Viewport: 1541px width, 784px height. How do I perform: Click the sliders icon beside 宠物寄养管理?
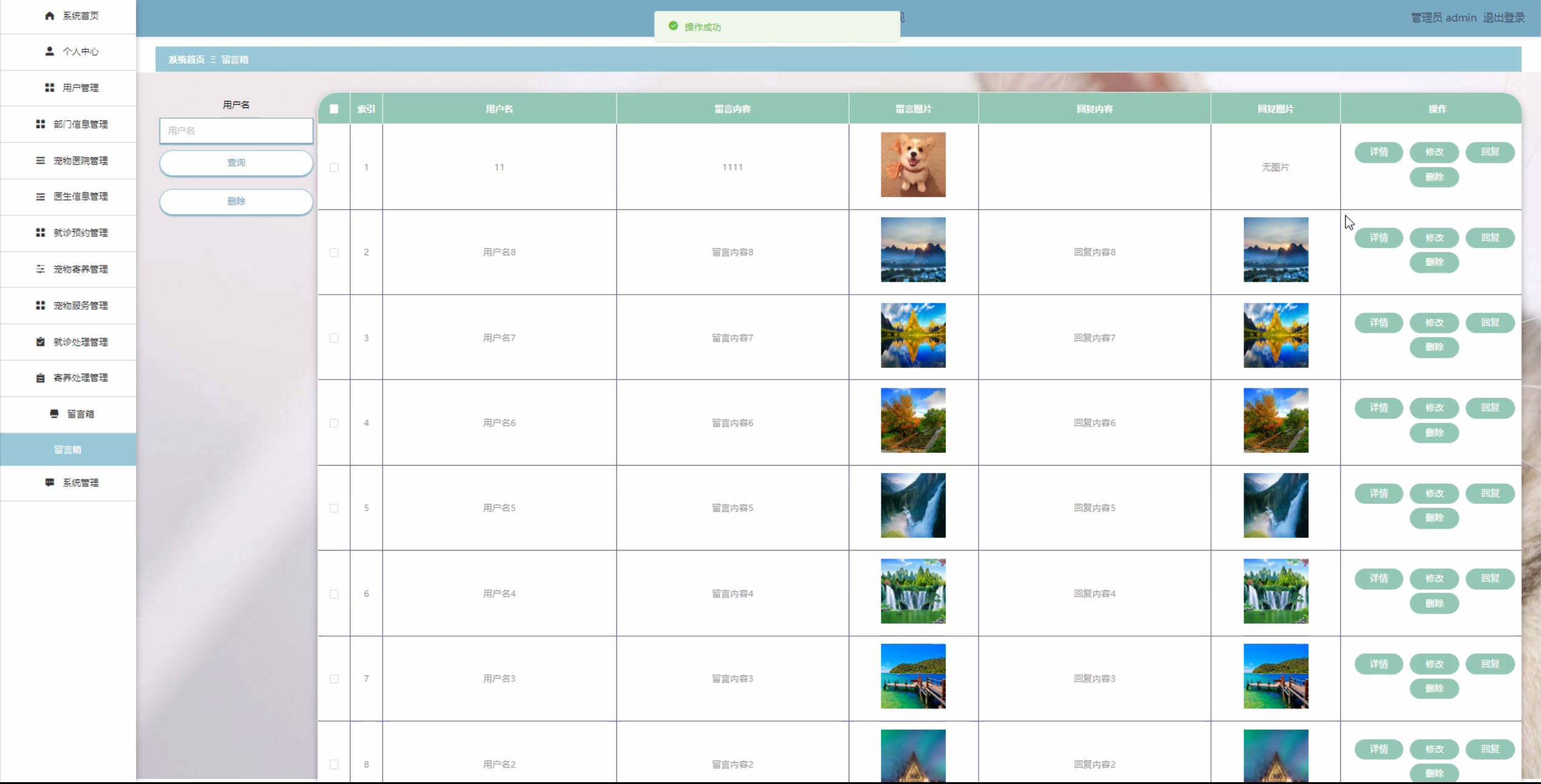41,269
